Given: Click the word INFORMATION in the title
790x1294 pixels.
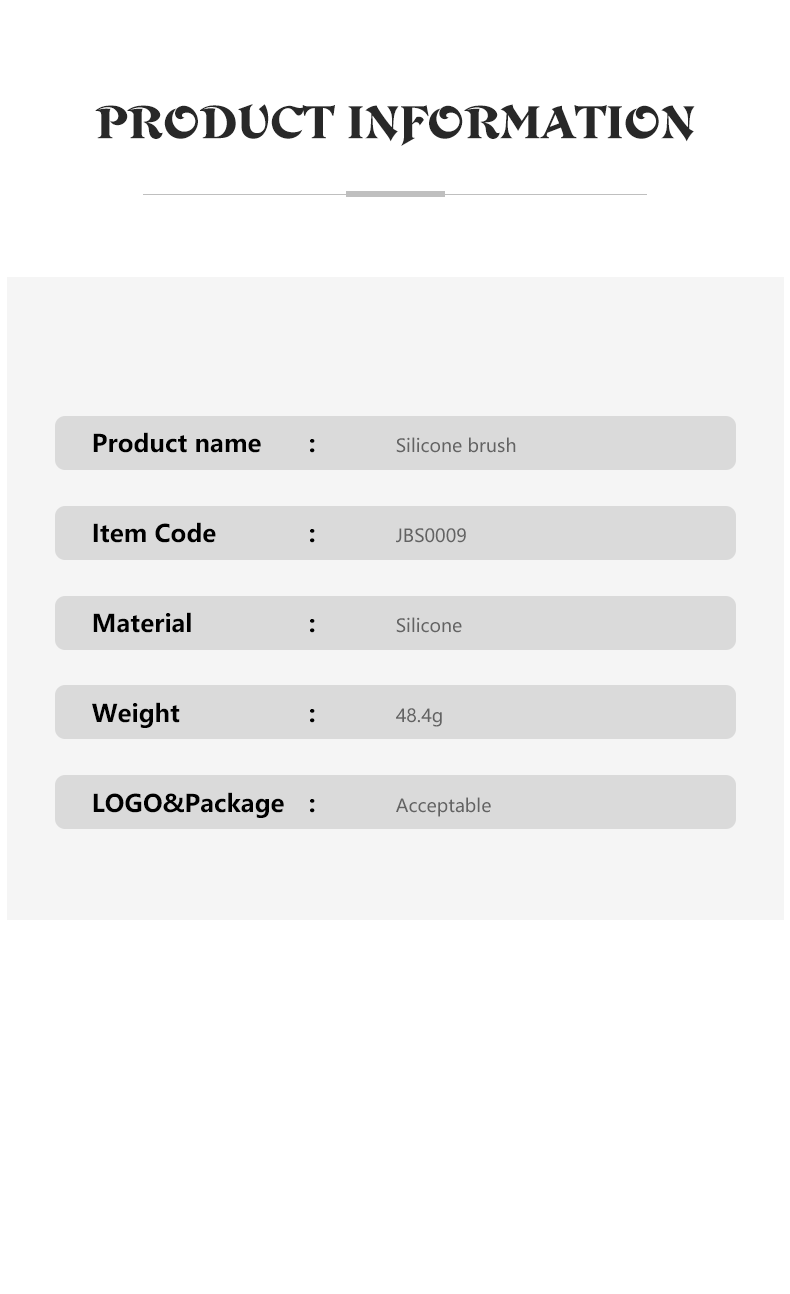Looking at the screenshot, I should point(521,124).
